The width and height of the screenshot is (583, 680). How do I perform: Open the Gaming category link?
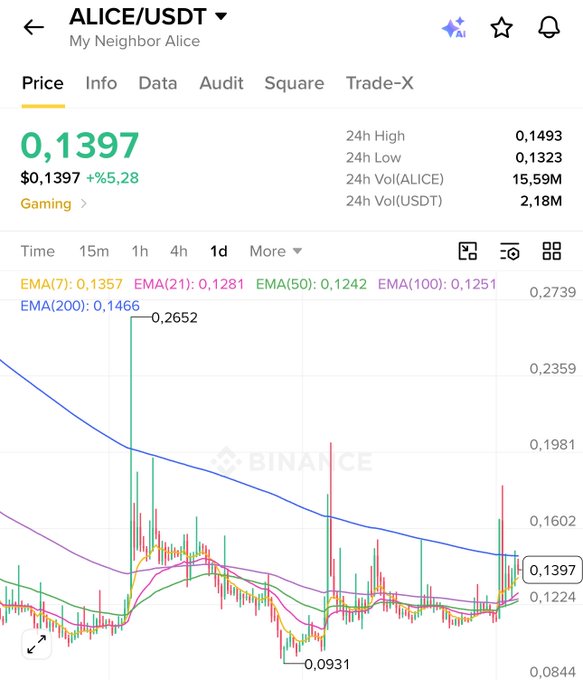[46, 203]
